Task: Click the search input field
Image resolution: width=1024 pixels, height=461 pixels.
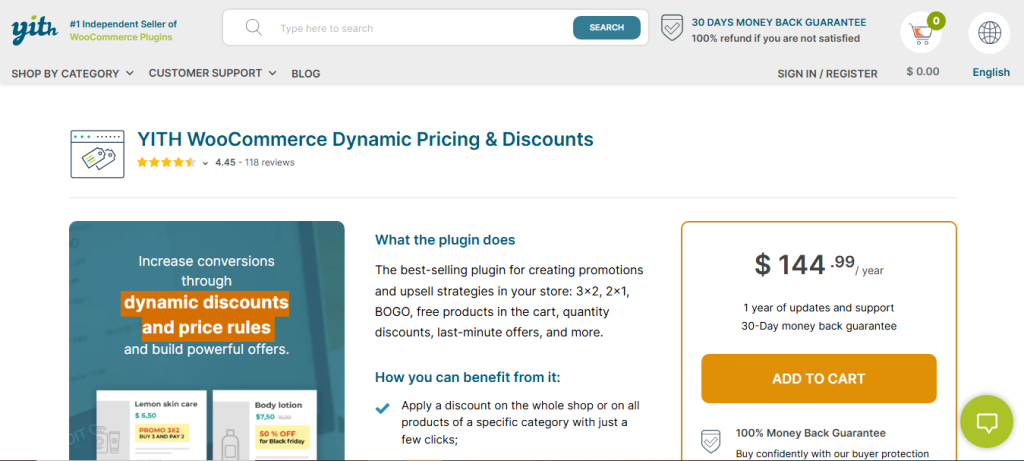Action: tap(421, 28)
